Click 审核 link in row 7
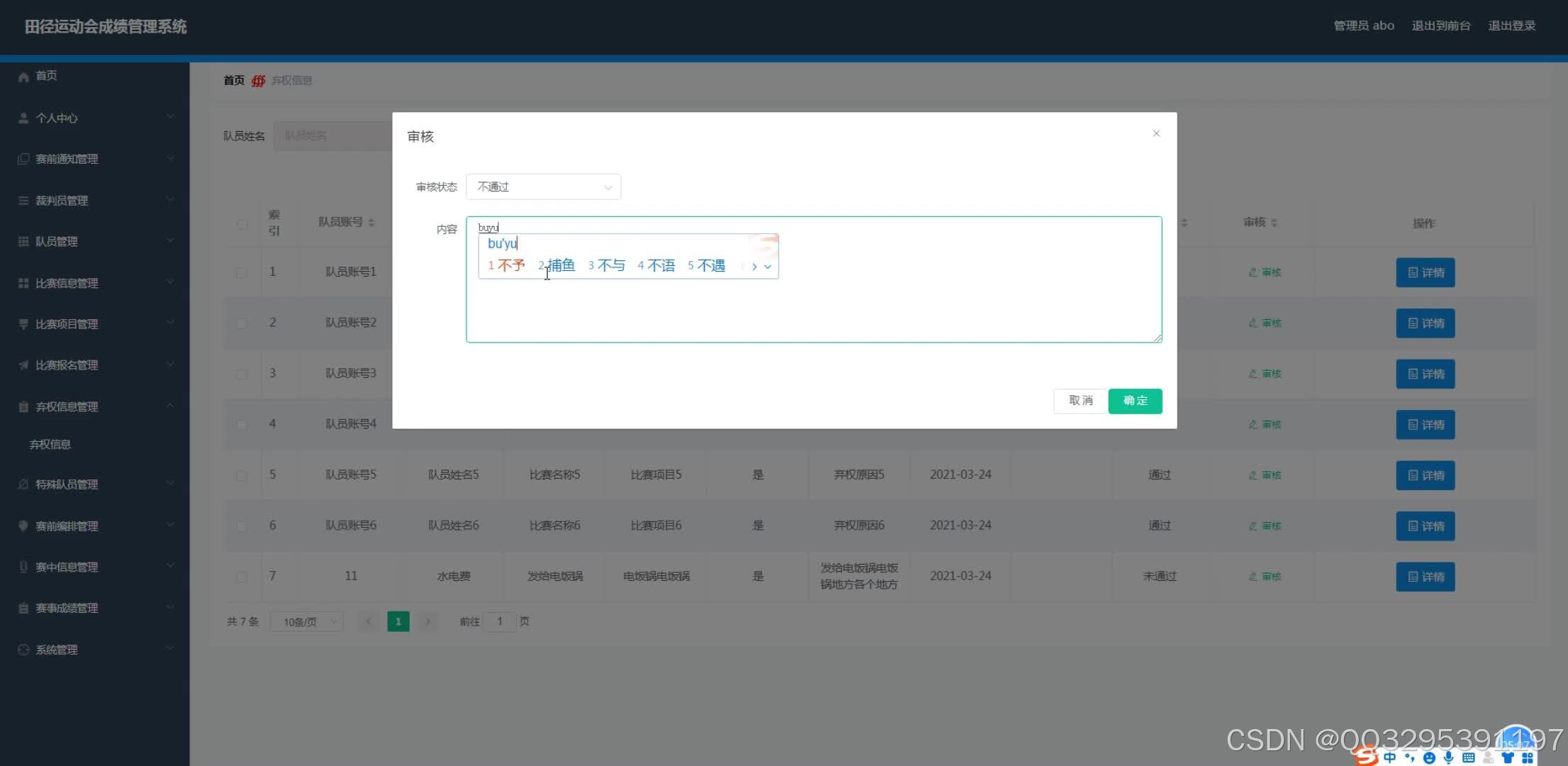1568x766 pixels. (x=1265, y=577)
